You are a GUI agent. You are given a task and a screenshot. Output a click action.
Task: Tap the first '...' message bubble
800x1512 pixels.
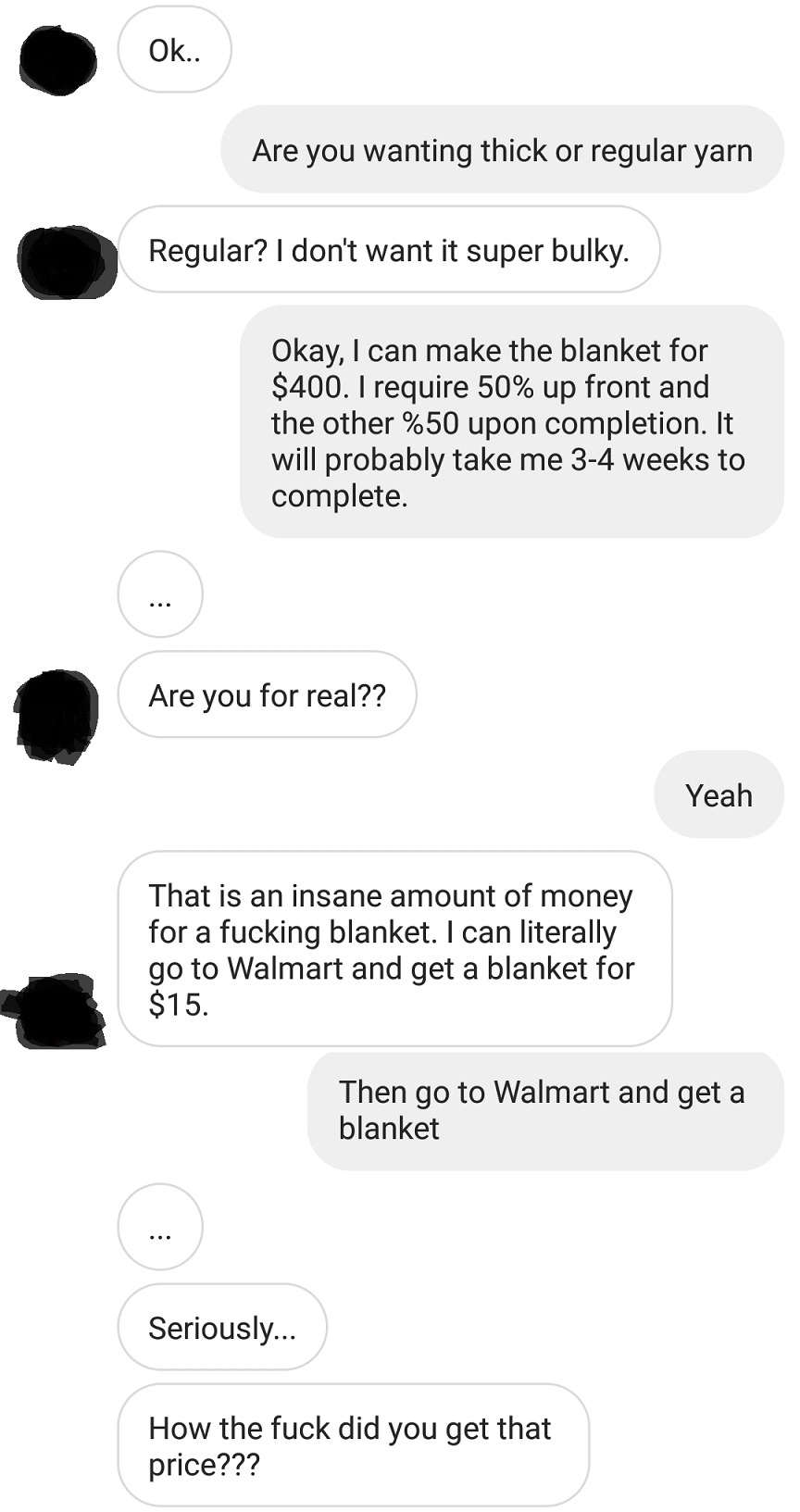pos(160,594)
